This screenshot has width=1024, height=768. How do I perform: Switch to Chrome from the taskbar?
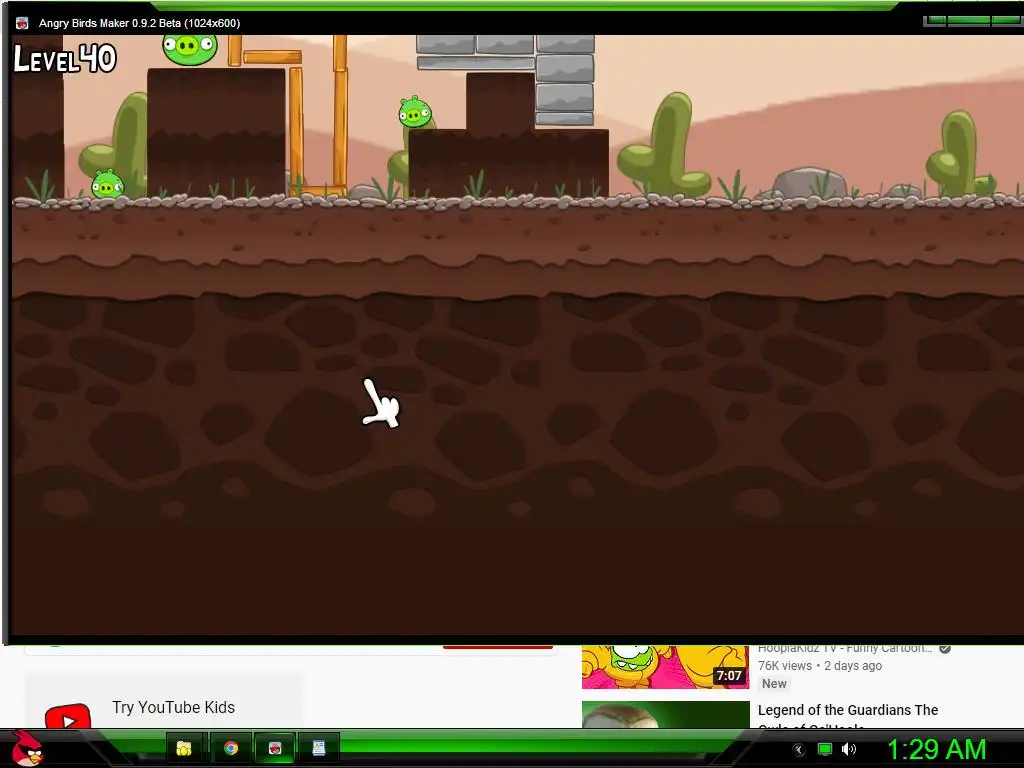pos(231,748)
